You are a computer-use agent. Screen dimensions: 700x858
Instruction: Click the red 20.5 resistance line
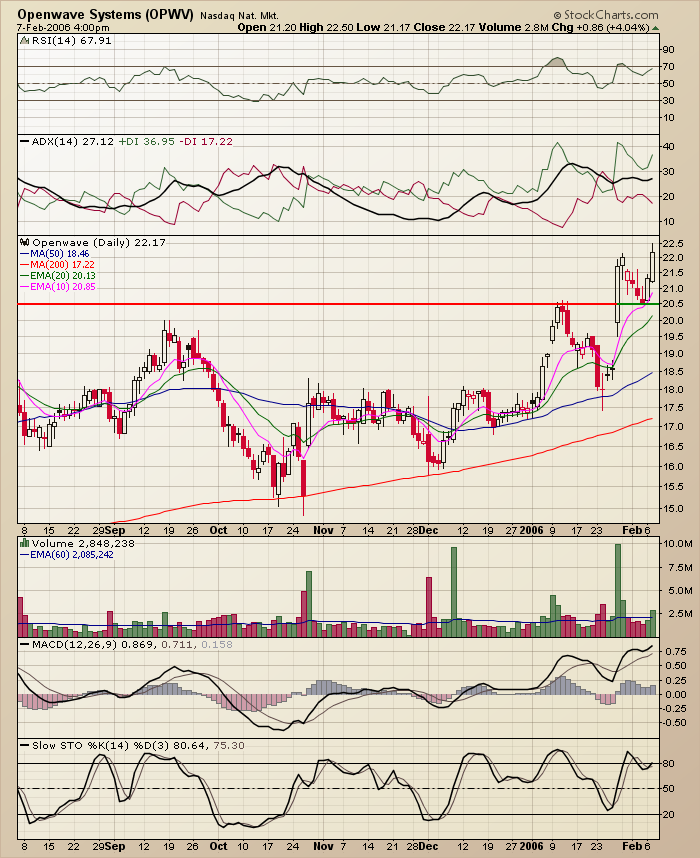tap(317, 304)
